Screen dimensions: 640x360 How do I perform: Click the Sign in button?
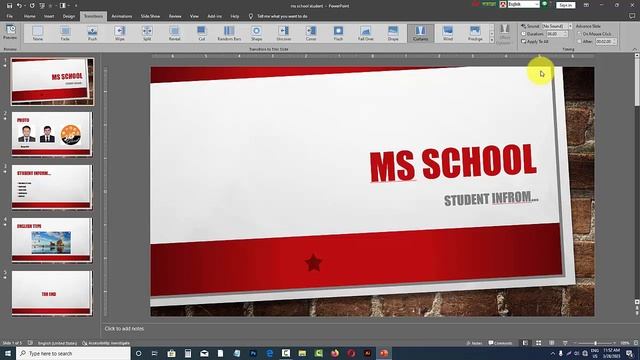point(566,5)
